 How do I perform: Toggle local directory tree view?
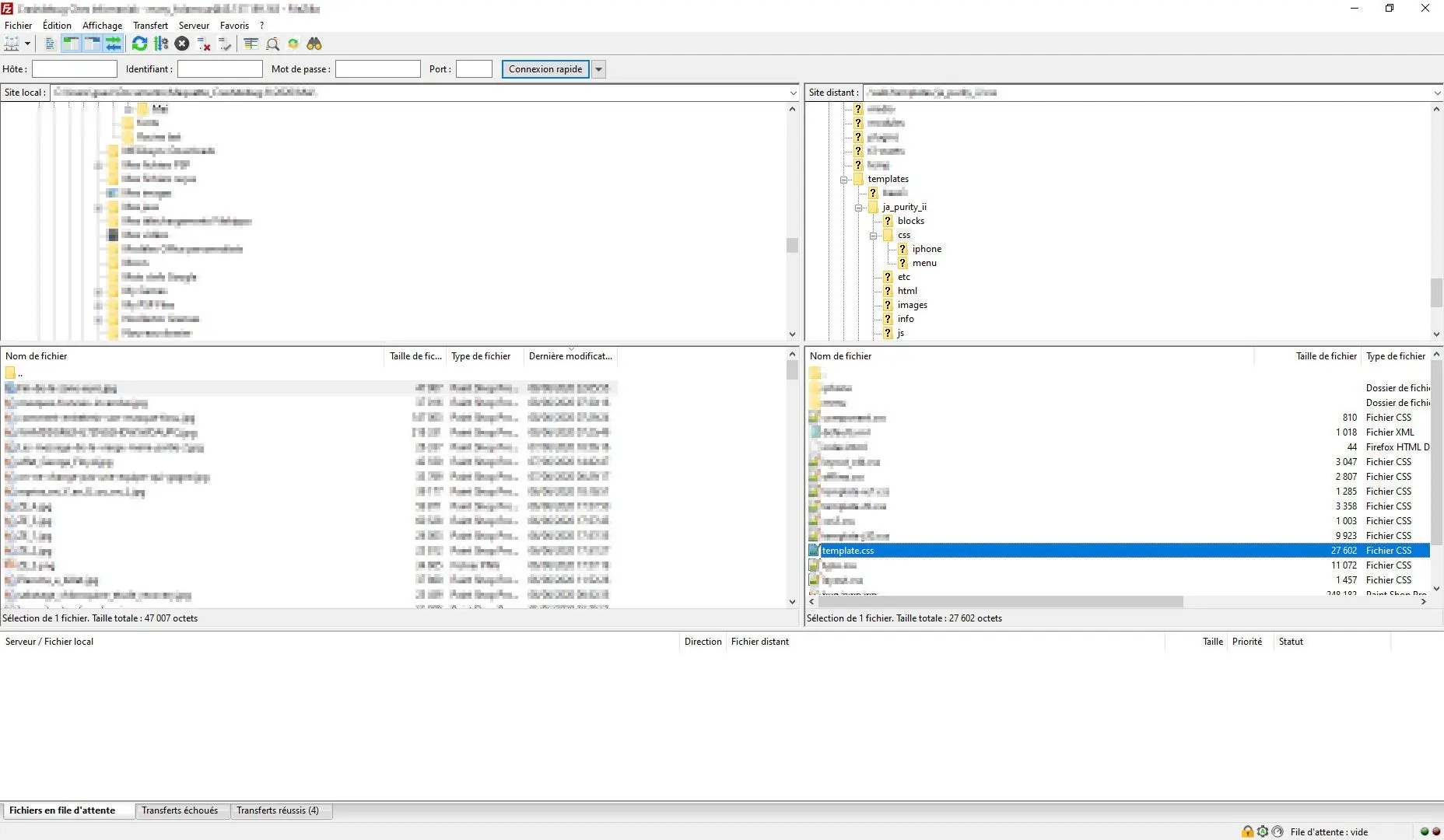point(71,44)
